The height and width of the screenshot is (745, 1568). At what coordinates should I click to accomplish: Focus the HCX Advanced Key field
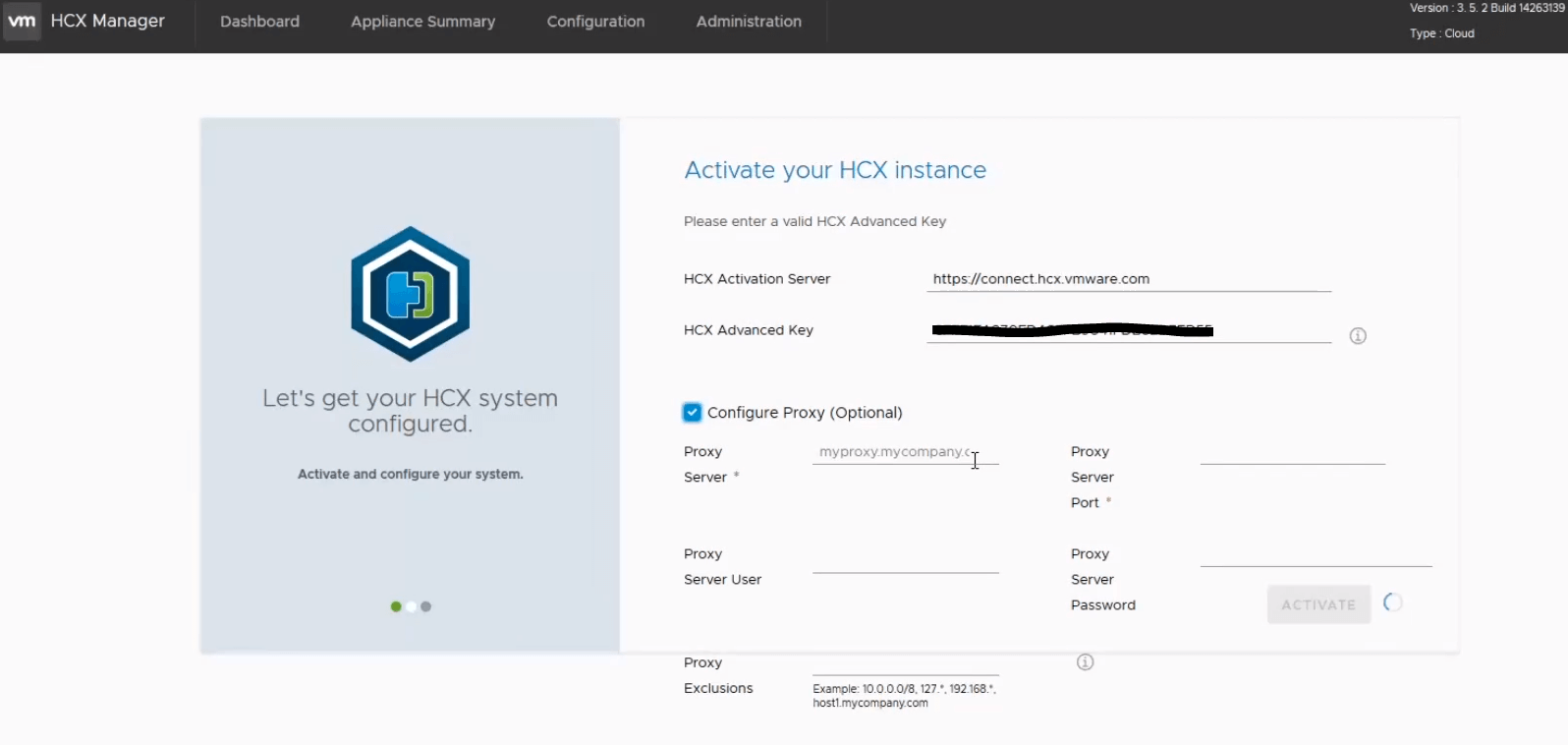(x=1128, y=330)
